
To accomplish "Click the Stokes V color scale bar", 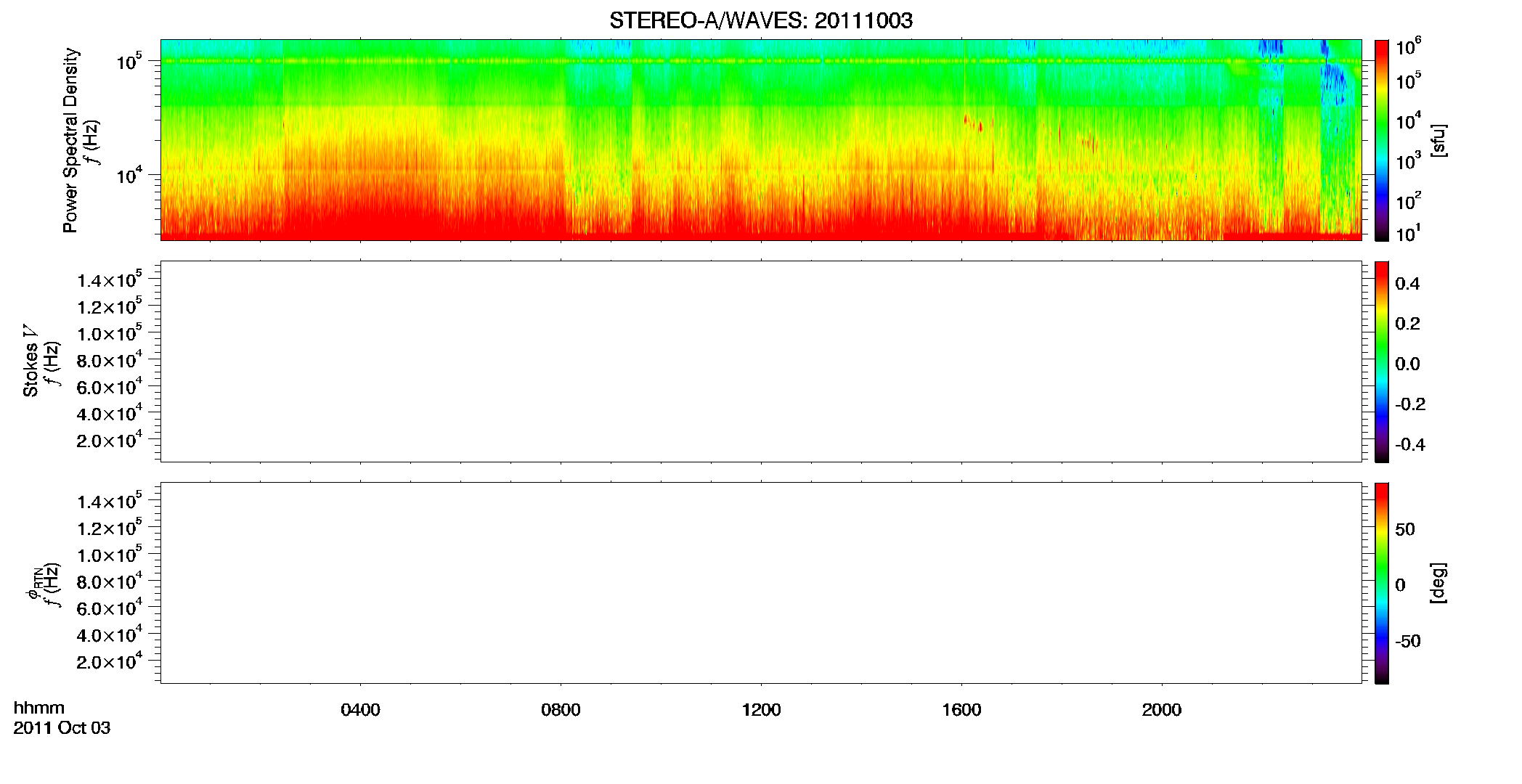I will [x=1382, y=362].
